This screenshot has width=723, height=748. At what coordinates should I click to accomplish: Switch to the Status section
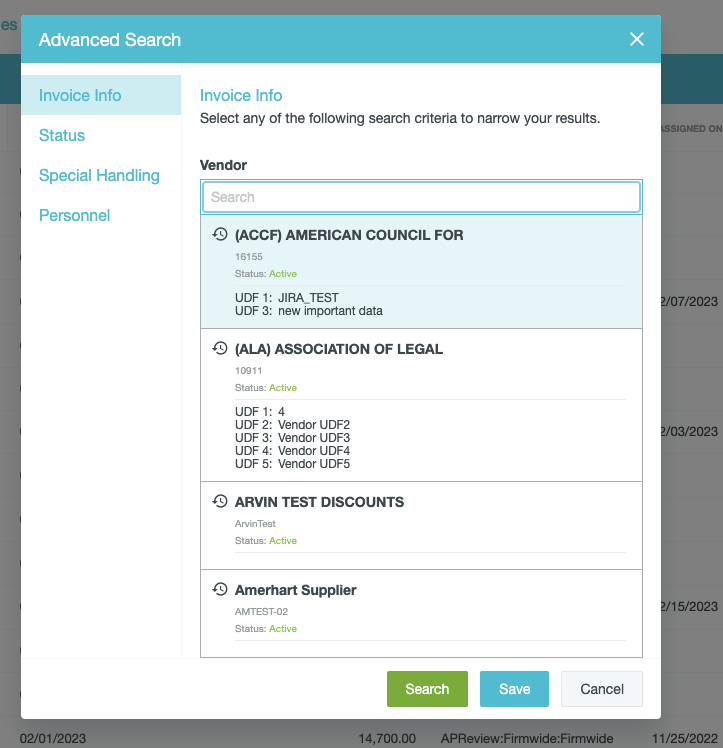[x=62, y=136]
